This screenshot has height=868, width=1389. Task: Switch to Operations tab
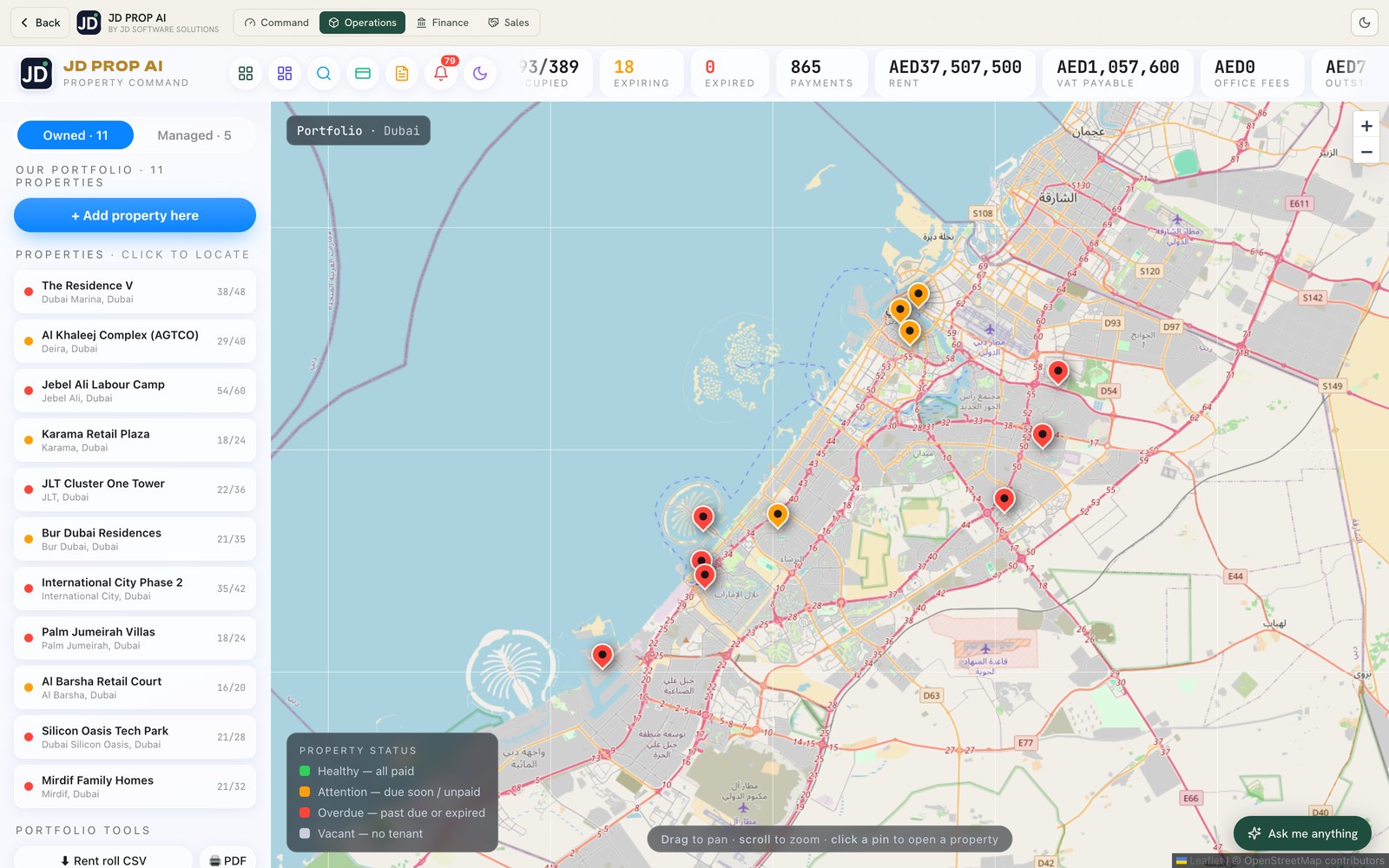[x=362, y=23]
